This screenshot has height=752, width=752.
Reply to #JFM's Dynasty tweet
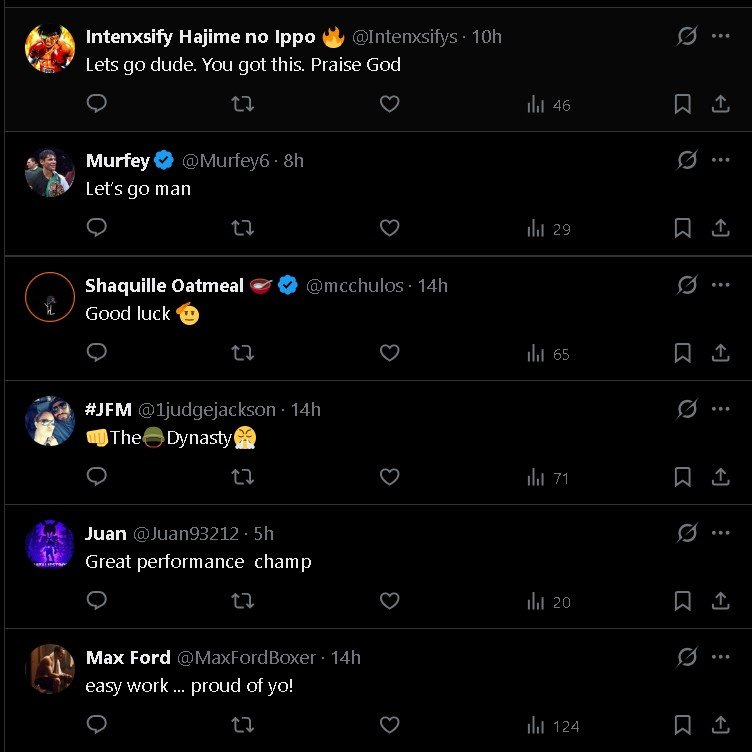click(97, 477)
